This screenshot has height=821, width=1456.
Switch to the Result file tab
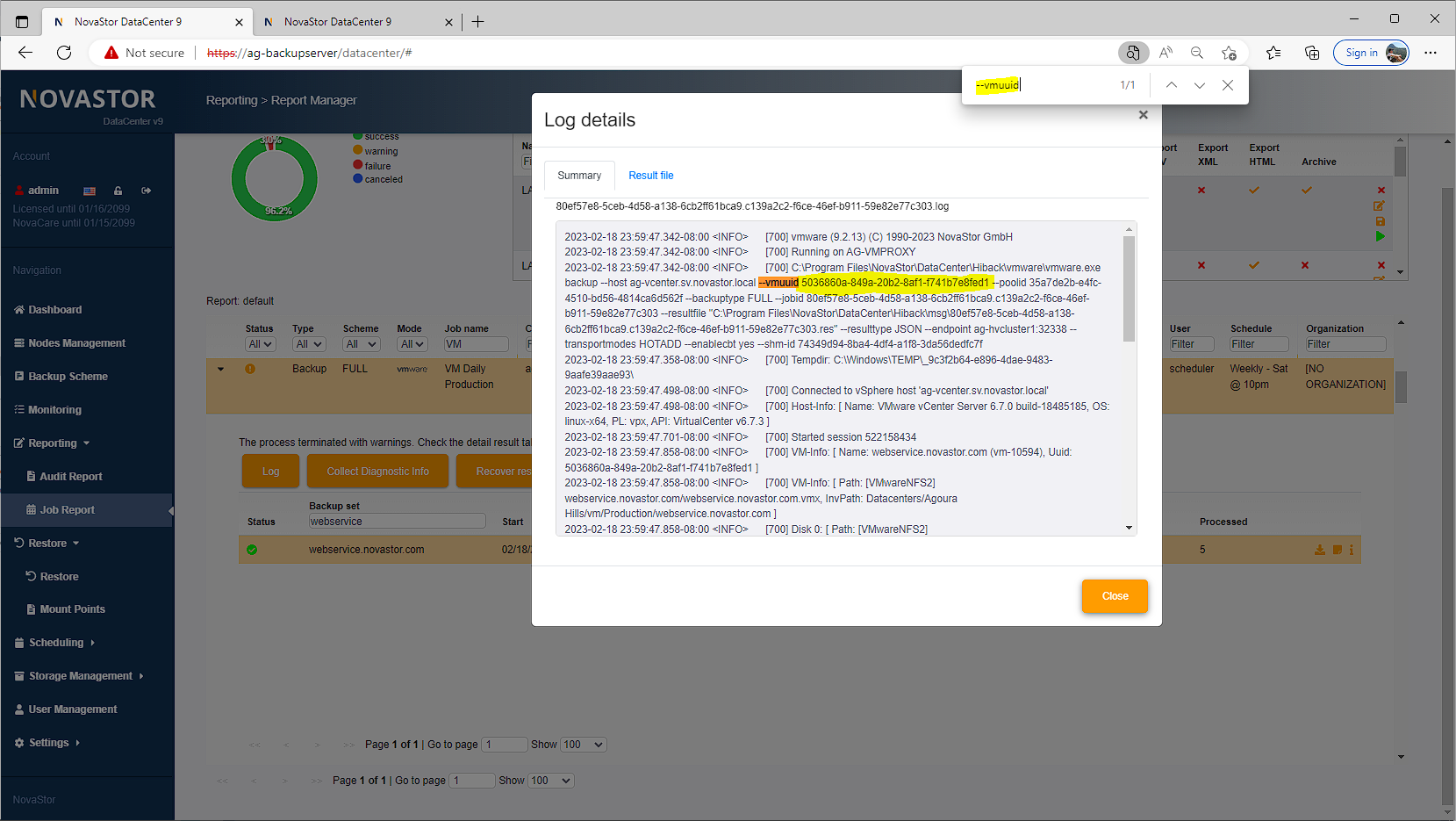point(651,176)
